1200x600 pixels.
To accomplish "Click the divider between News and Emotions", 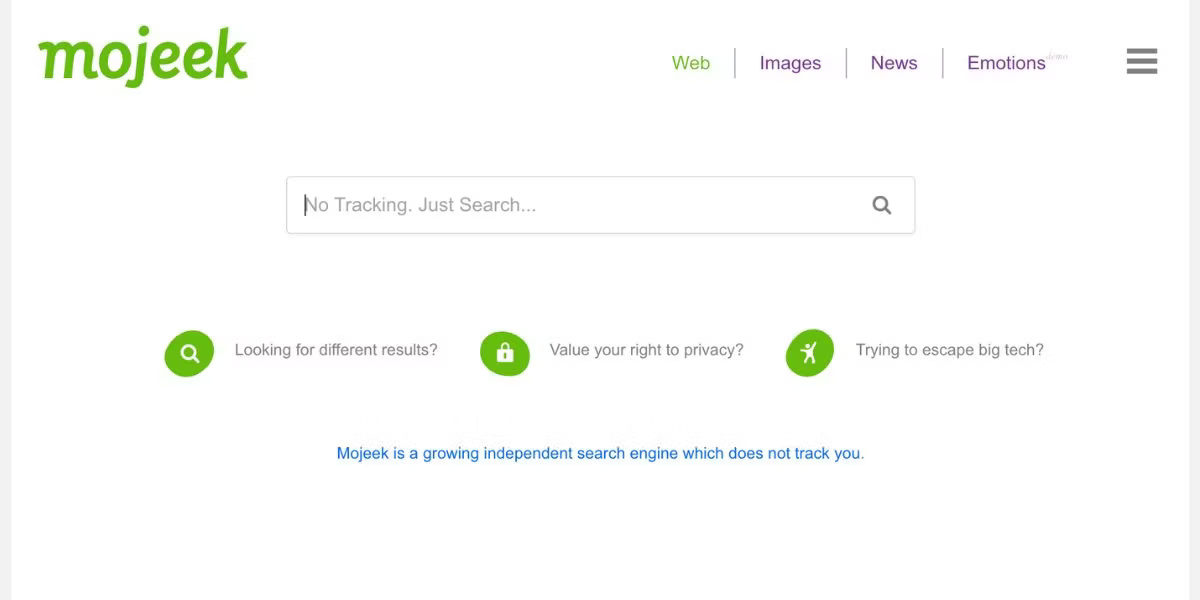I will [x=942, y=62].
